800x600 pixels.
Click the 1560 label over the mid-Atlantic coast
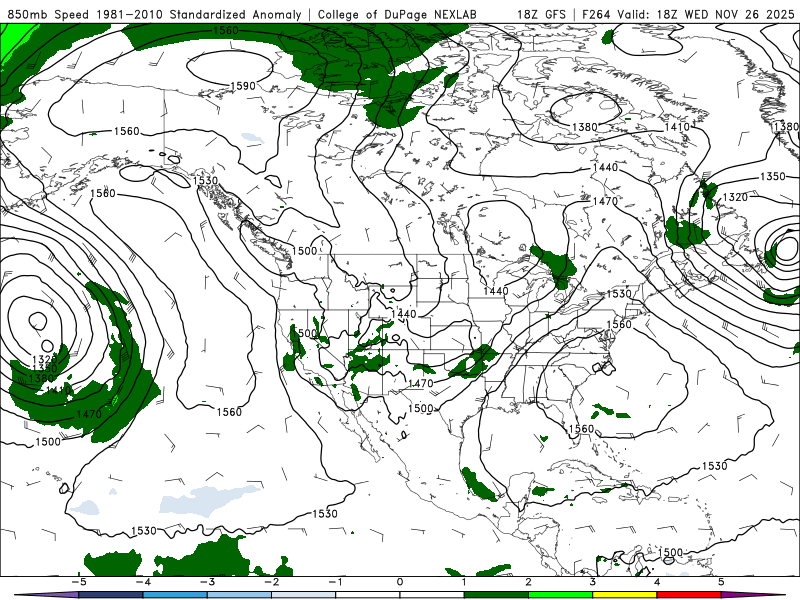tap(619, 324)
